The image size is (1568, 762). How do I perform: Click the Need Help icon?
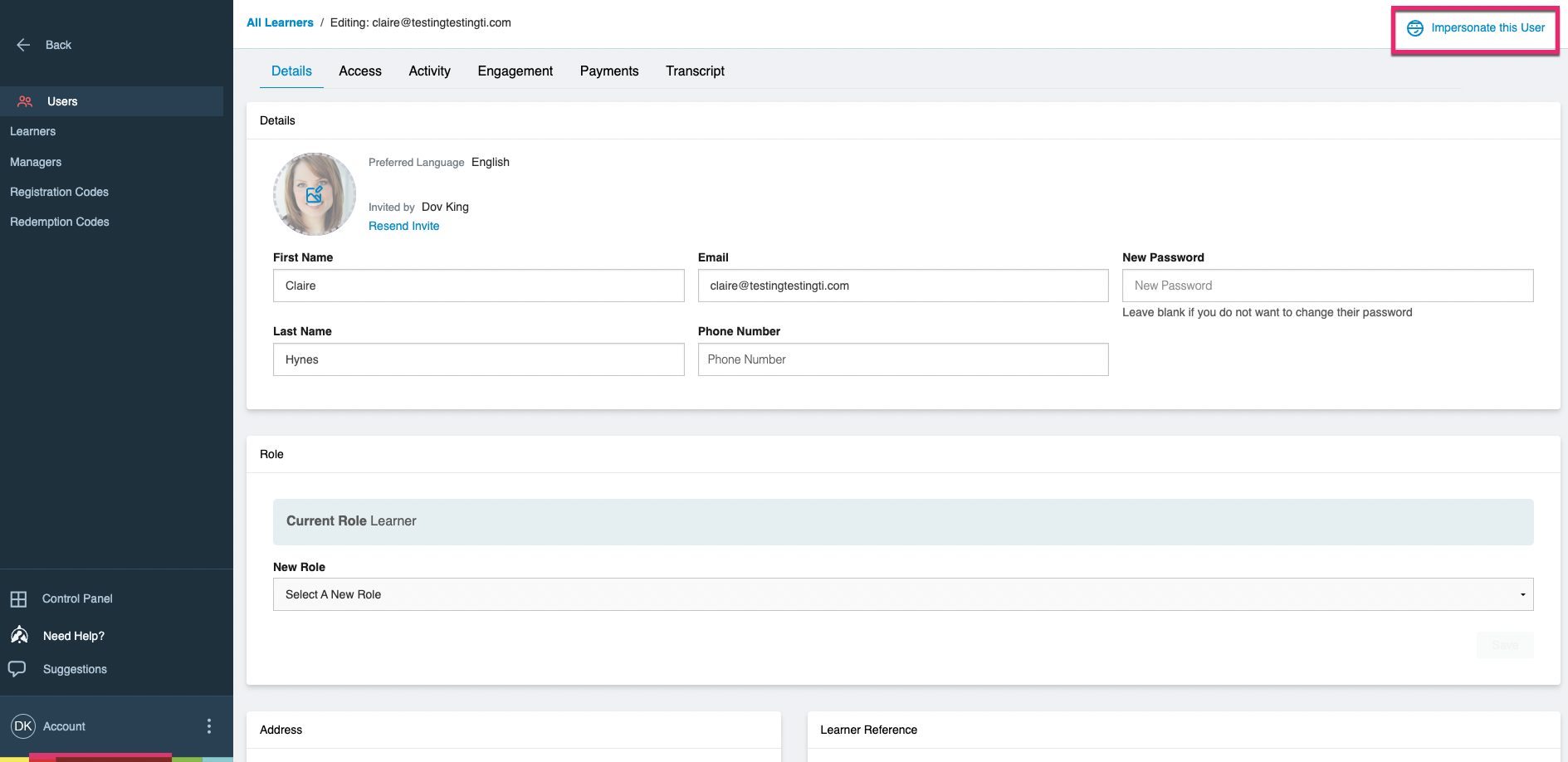tap(18, 634)
